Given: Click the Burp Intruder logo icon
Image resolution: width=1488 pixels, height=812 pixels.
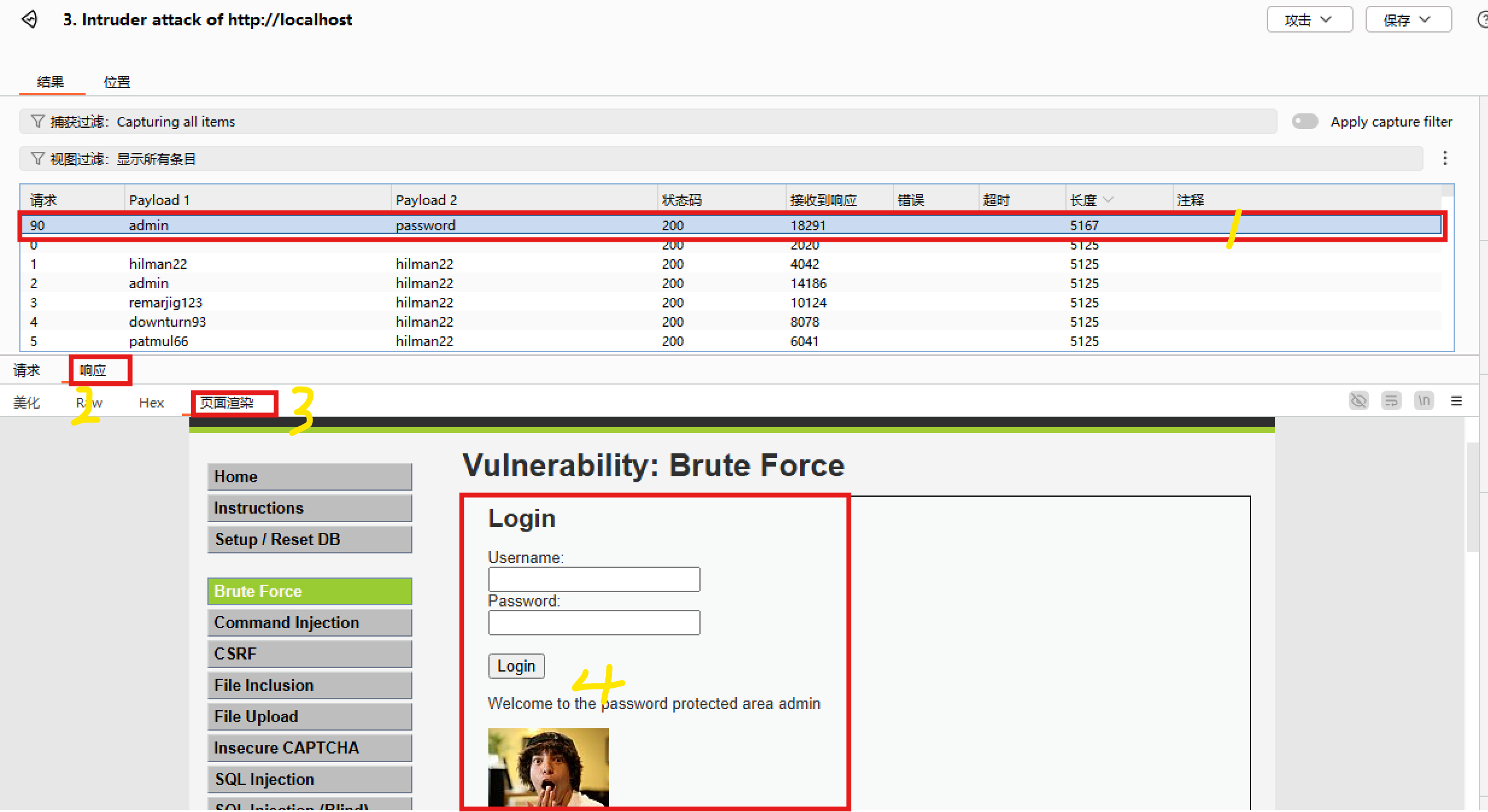Looking at the screenshot, I should 30,19.
